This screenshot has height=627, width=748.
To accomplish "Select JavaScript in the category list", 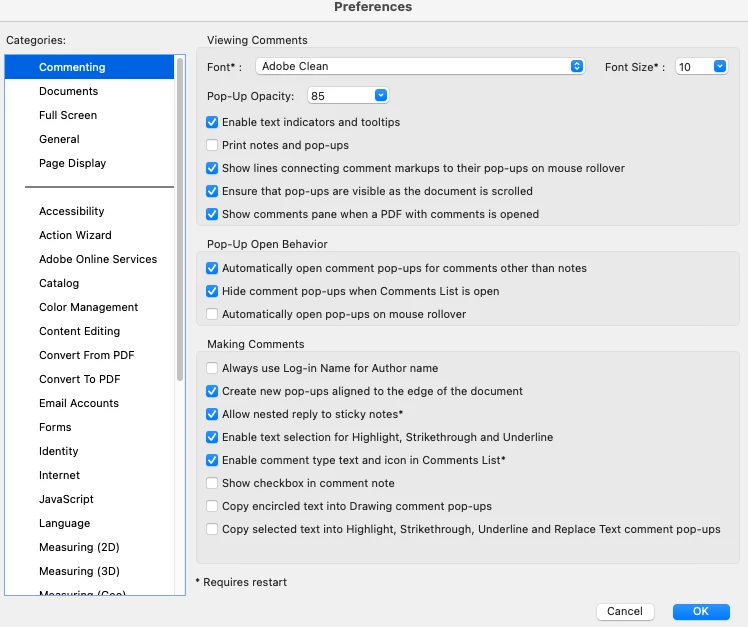I will point(66,499).
